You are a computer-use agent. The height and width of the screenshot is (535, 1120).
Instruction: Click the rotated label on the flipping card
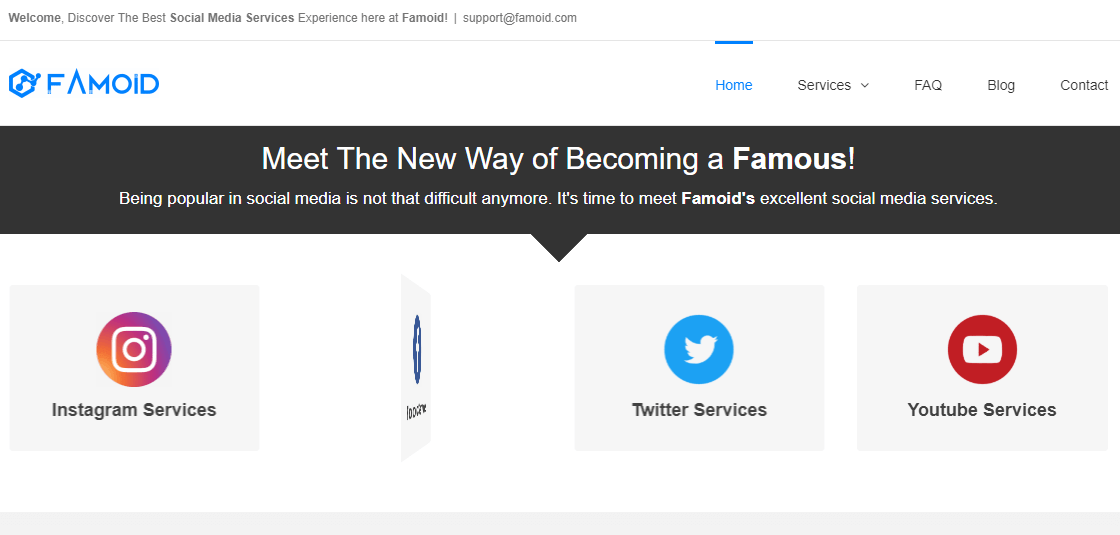coord(417,411)
